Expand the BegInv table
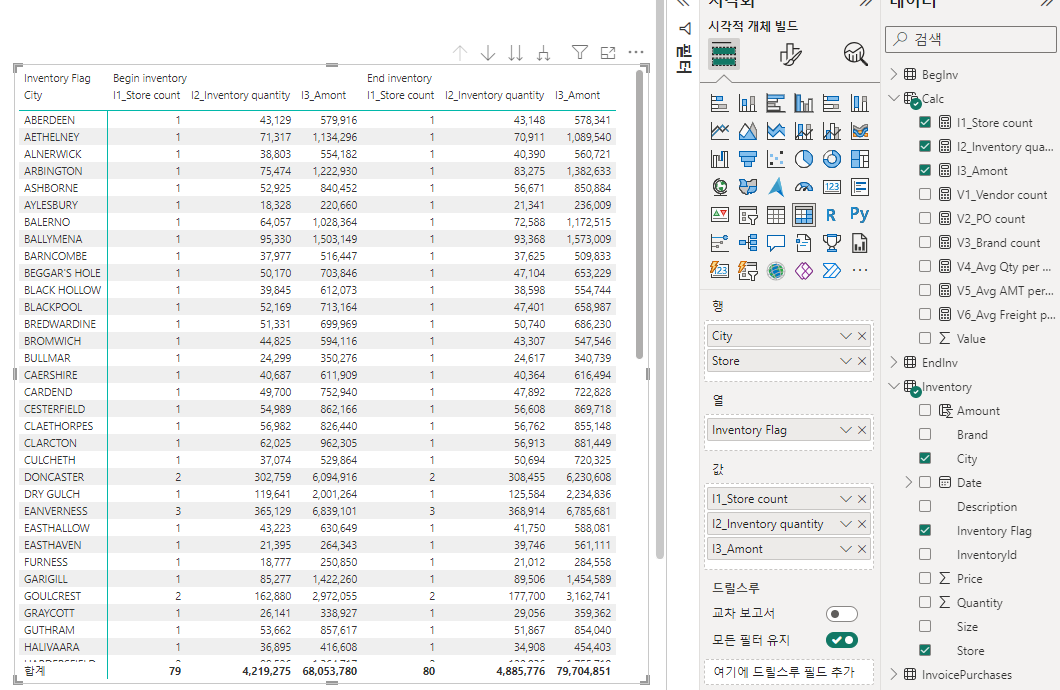The height and width of the screenshot is (690, 1060). 894,74
